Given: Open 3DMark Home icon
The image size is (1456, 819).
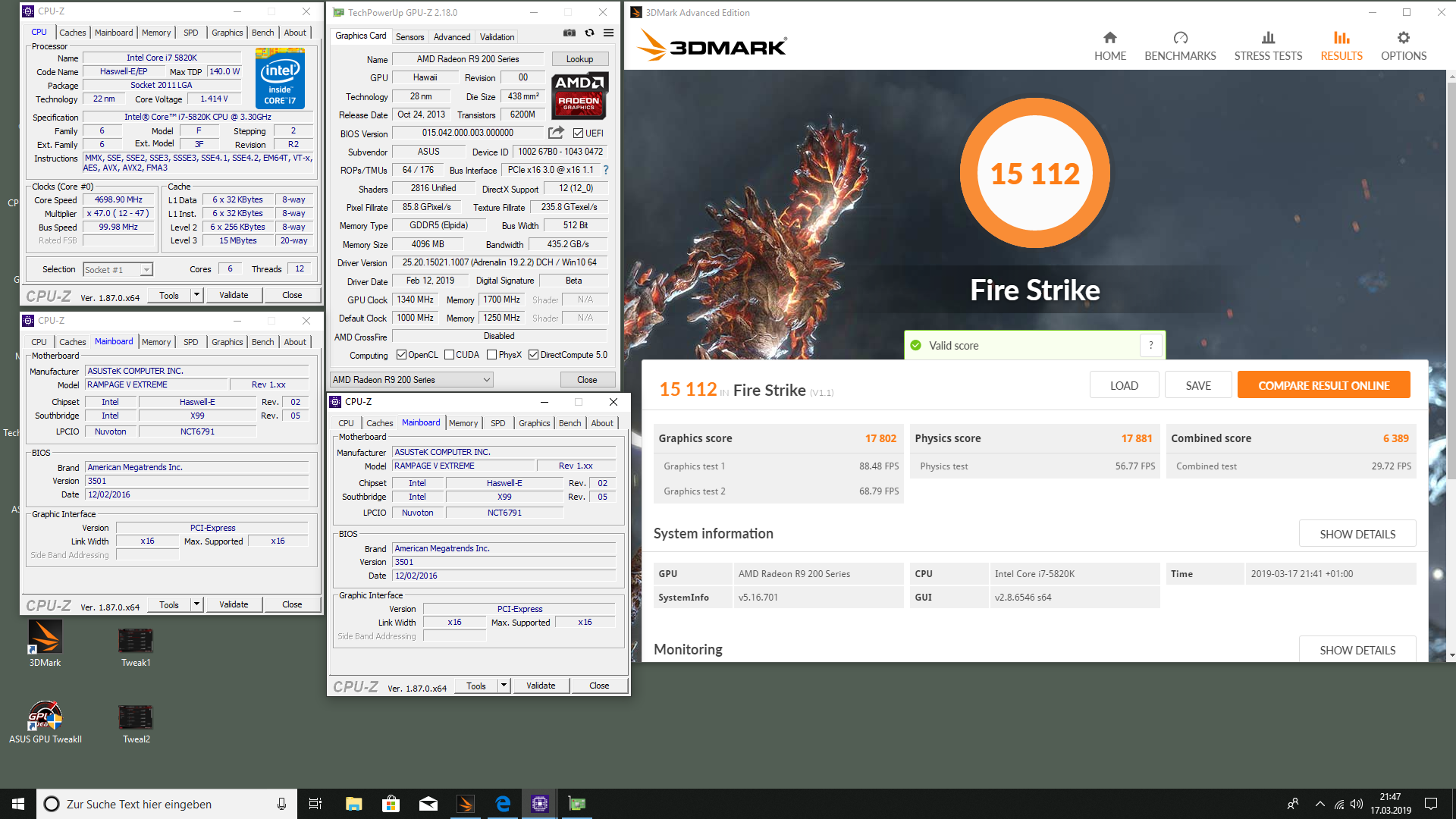Looking at the screenshot, I should click(x=1110, y=37).
